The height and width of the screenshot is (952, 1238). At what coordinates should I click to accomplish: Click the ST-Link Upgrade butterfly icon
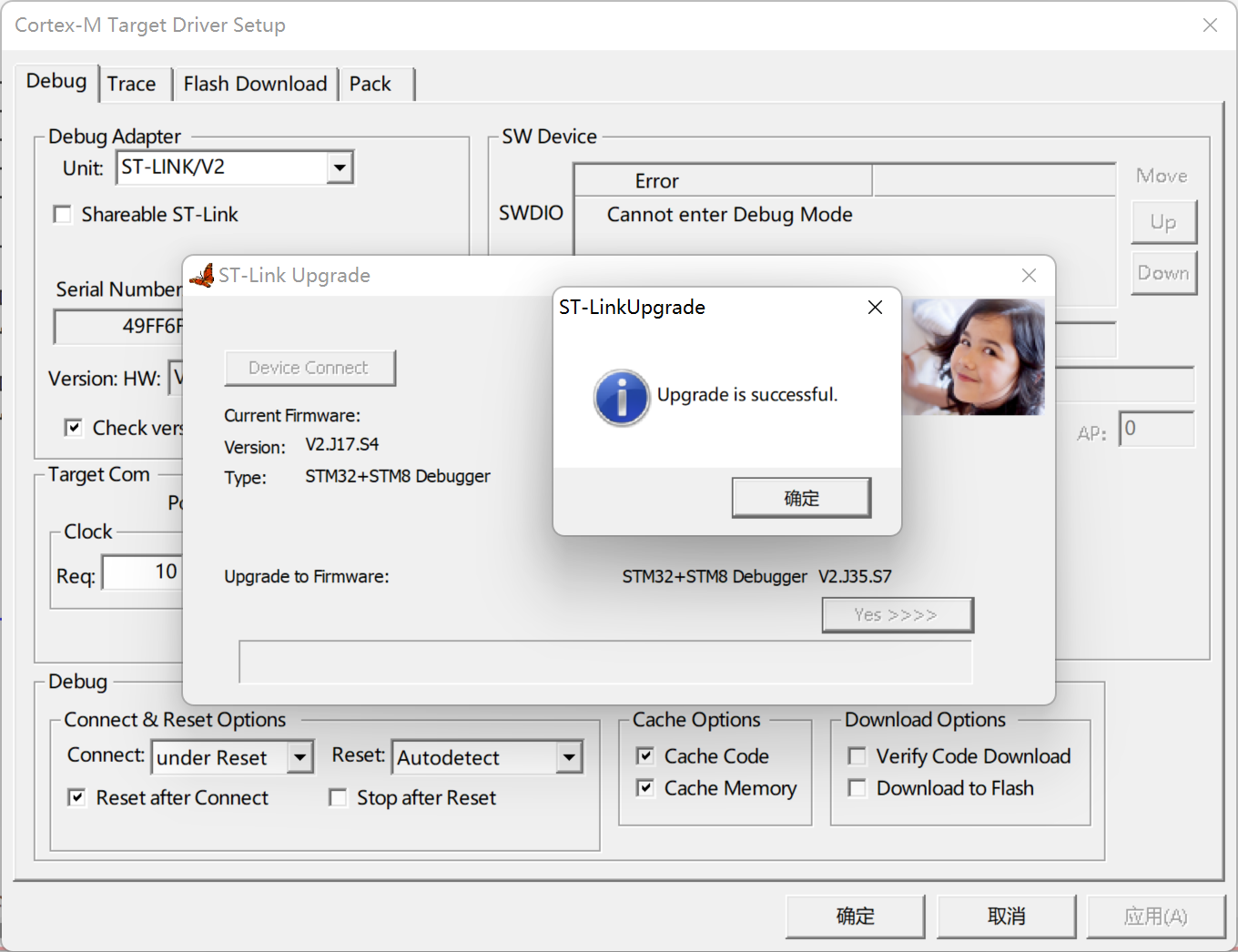click(202, 275)
